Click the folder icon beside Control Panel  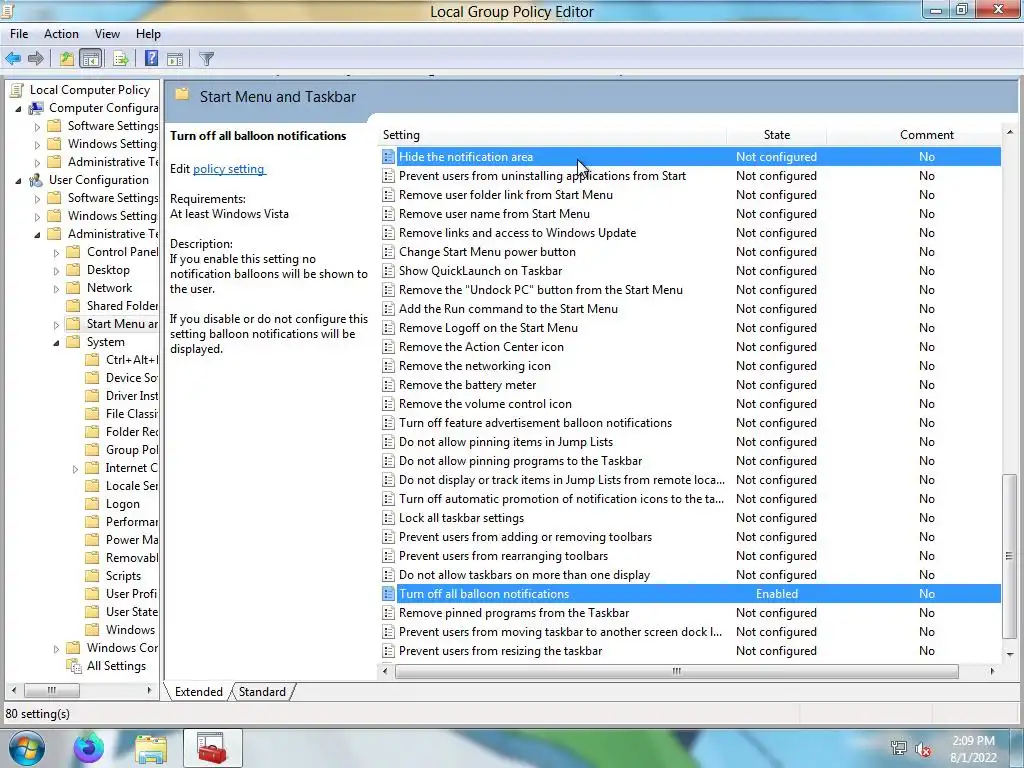tap(74, 252)
